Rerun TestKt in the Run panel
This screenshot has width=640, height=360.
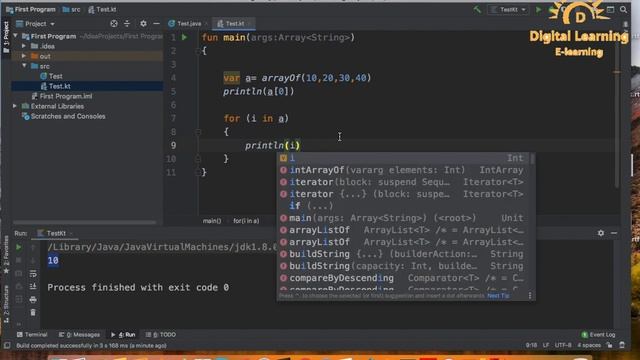coord(18,247)
